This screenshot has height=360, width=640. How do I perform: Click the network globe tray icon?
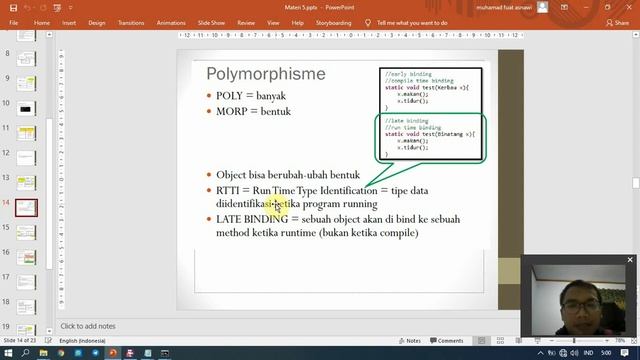563,353
